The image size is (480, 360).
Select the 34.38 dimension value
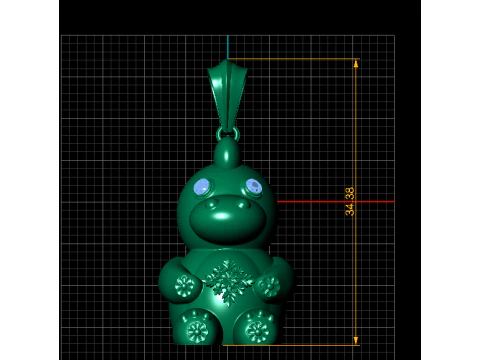350,202
